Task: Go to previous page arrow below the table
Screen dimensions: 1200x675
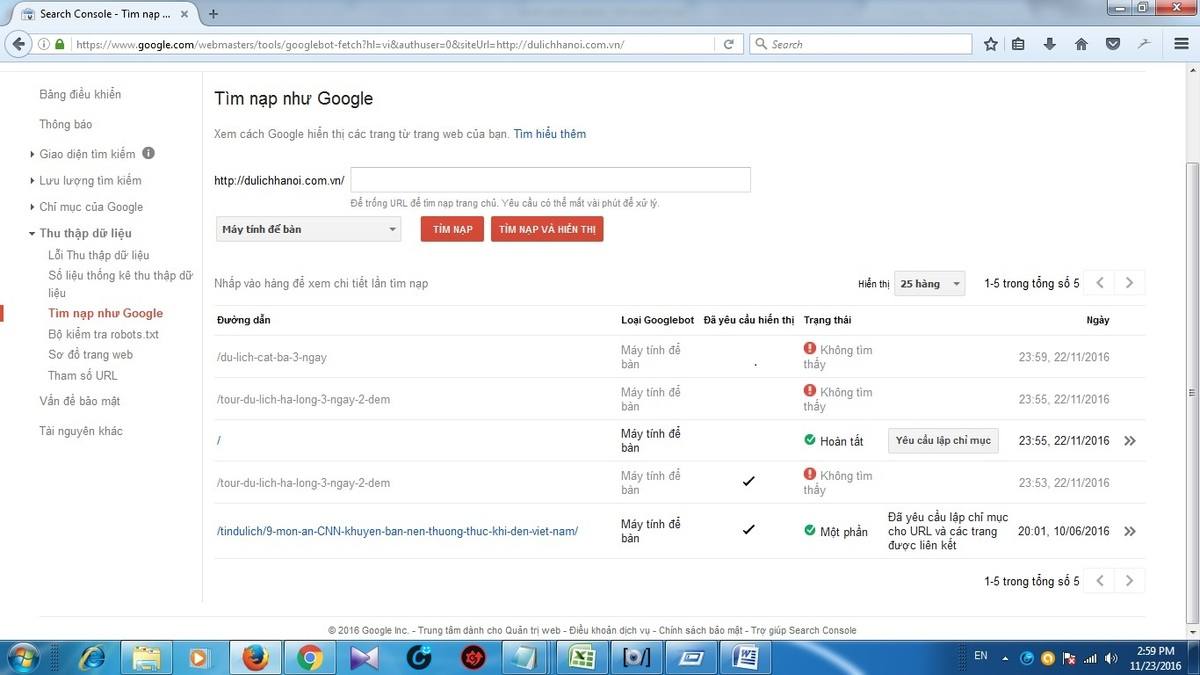Action: click(x=1100, y=580)
